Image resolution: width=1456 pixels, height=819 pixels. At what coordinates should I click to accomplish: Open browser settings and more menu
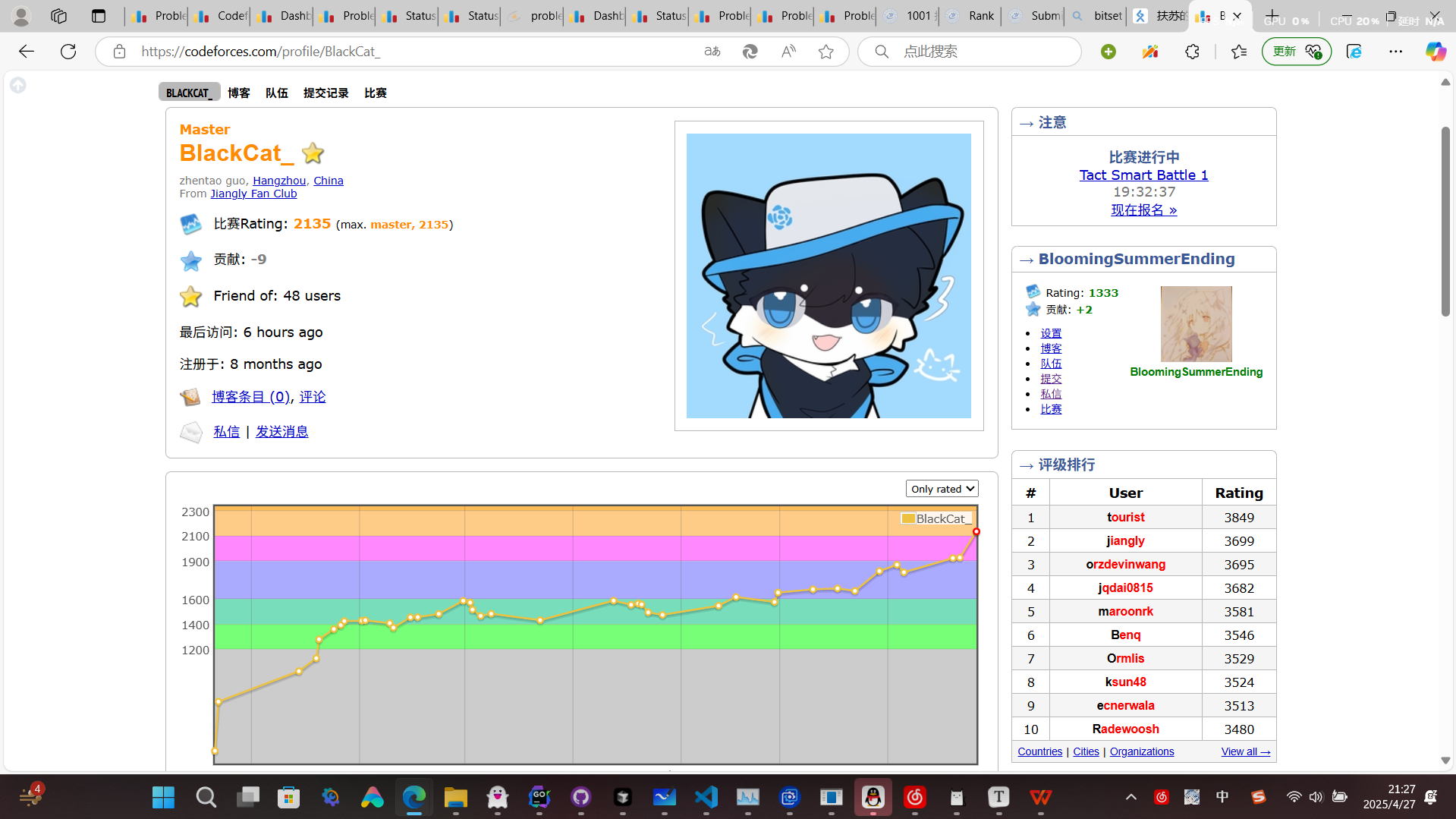[x=1396, y=52]
